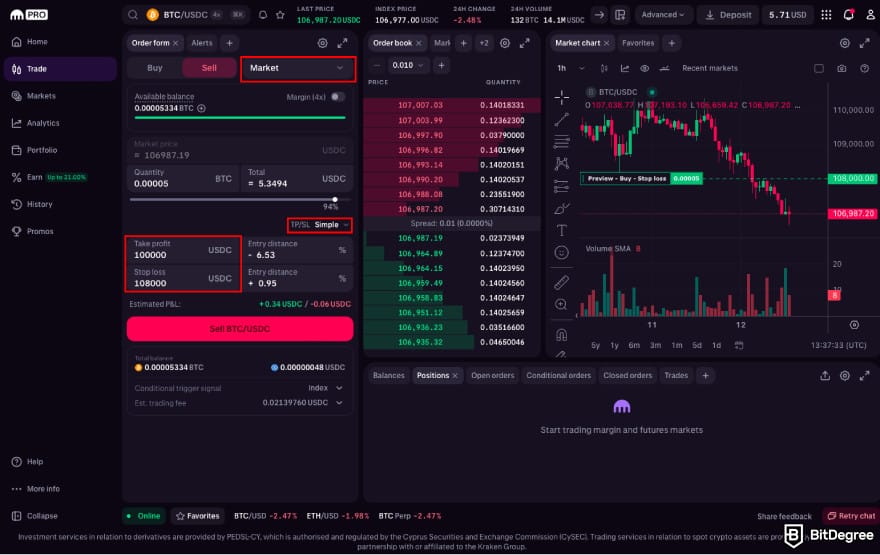880x555 pixels.
Task: Expand the Conditional trigger signal Index dropdown
Action: pyautogui.click(x=326, y=388)
